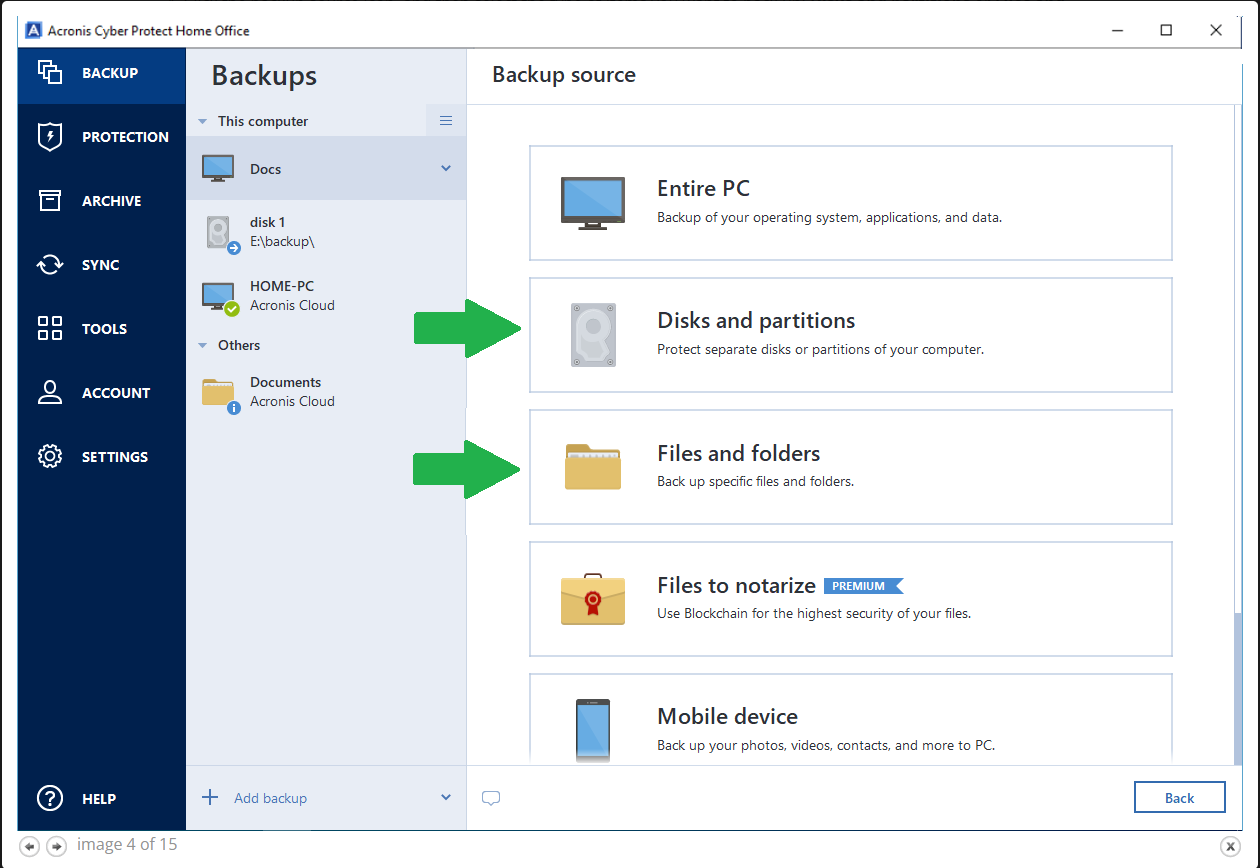The width and height of the screenshot is (1260, 868).
Task: Open the HELP section
Action: [x=102, y=799]
